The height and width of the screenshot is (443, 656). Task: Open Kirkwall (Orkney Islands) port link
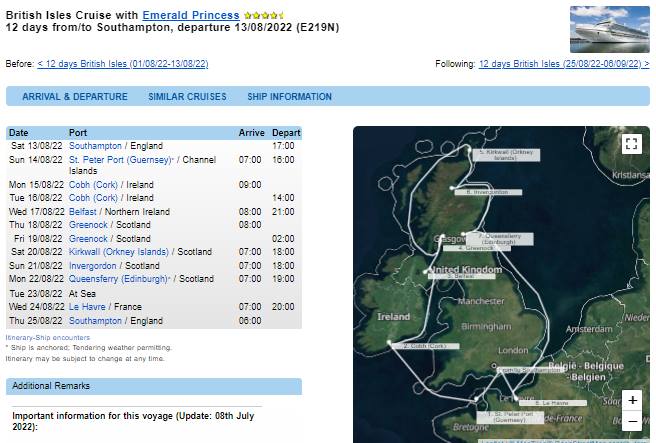tap(119, 252)
